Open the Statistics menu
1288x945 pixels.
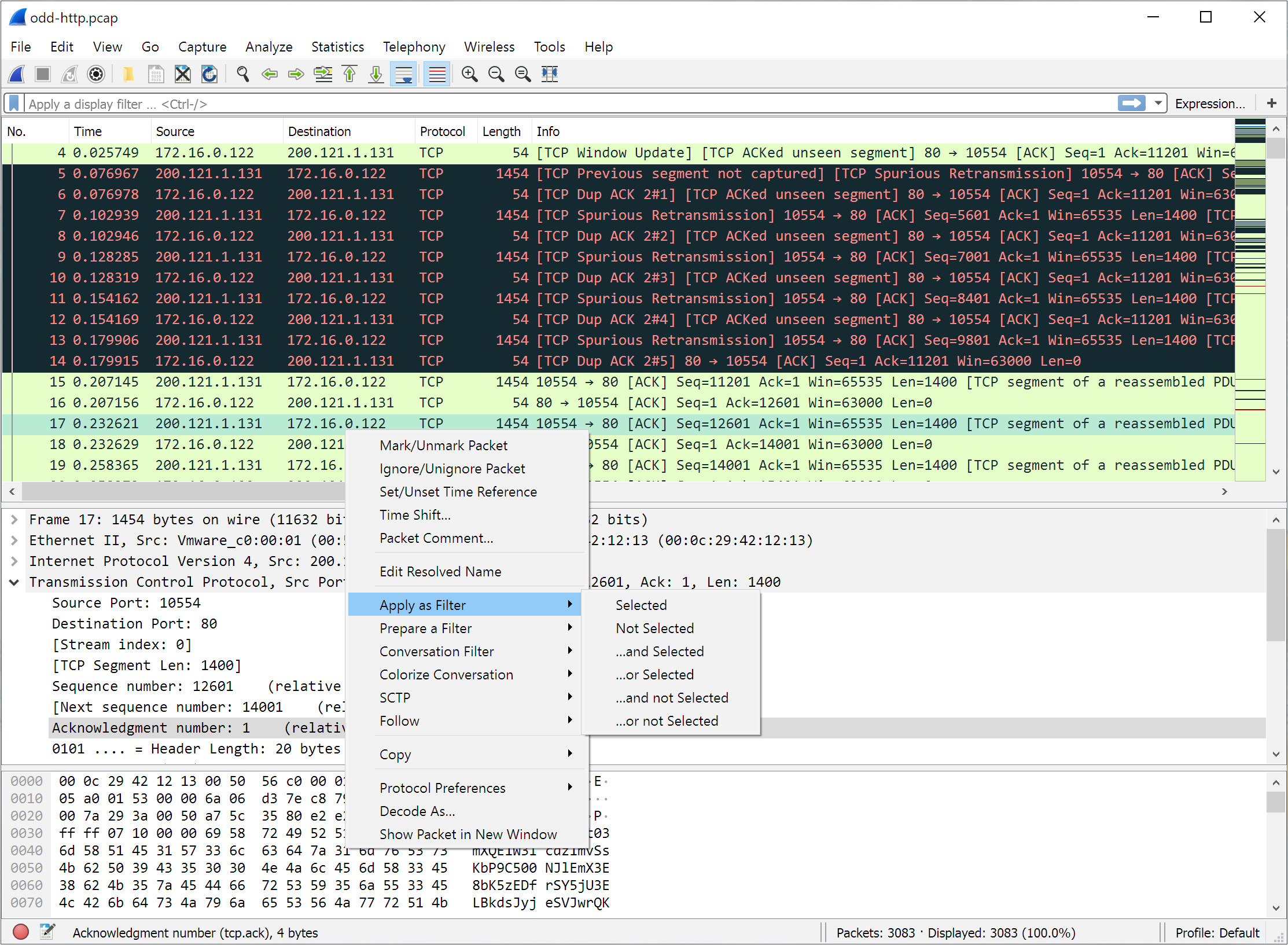tap(337, 47)
